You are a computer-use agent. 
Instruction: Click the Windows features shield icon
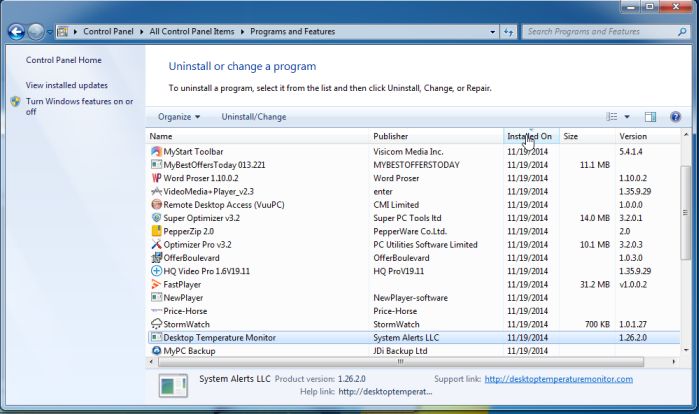coord(16,102)
